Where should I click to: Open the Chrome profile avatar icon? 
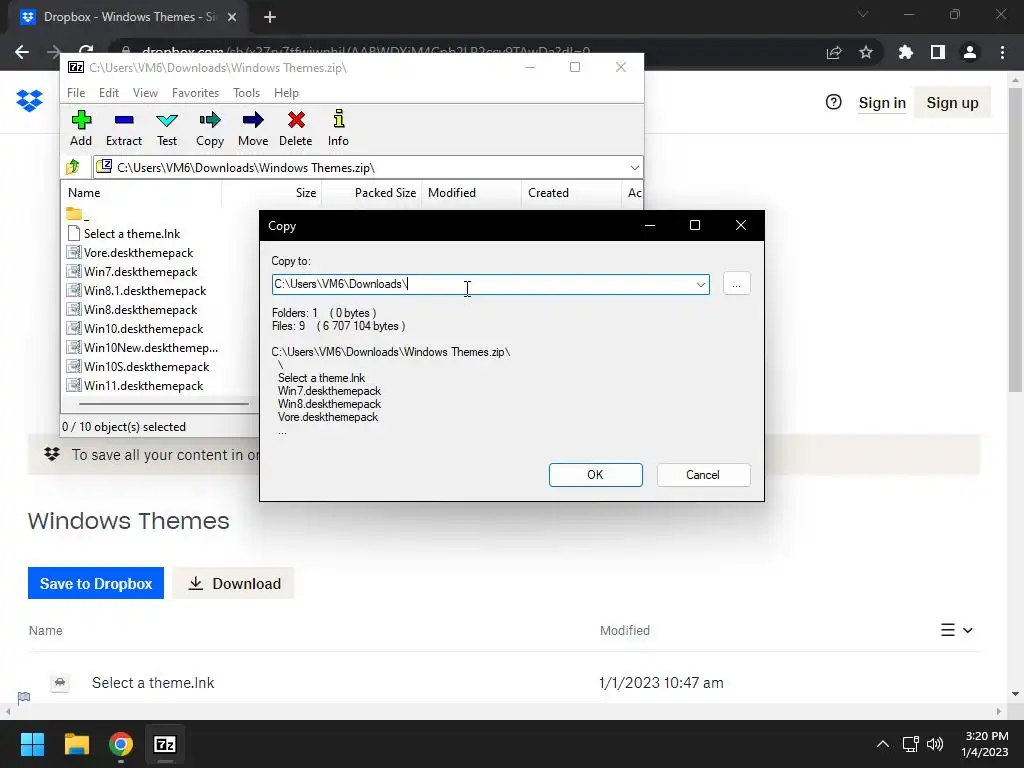point(970,52)
